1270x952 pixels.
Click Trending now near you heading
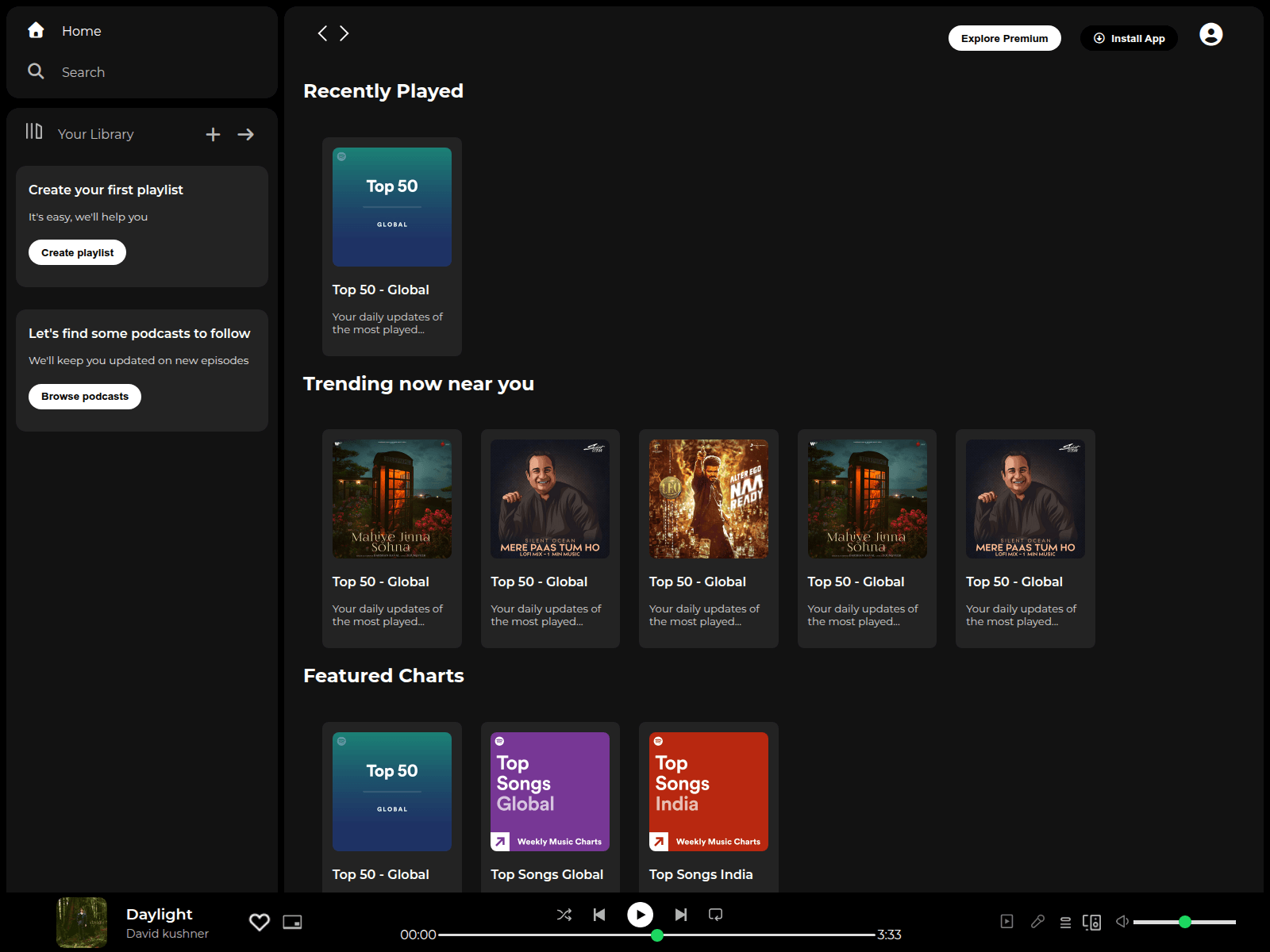coord(418,384)
